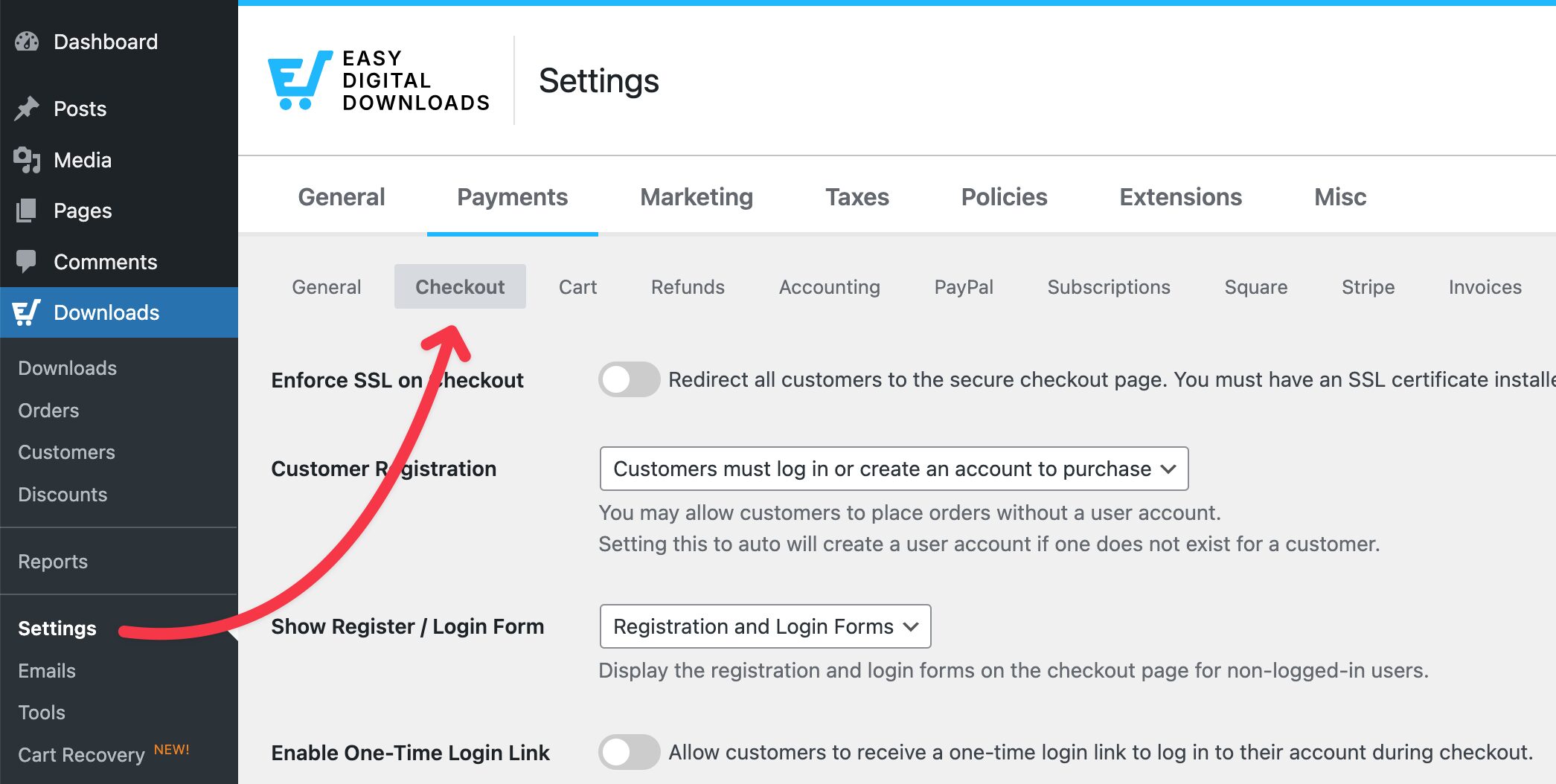Open the Customers submenu link
This screenshot has height=784, width=1556.
pyautogui.click(x=66, y=452)
